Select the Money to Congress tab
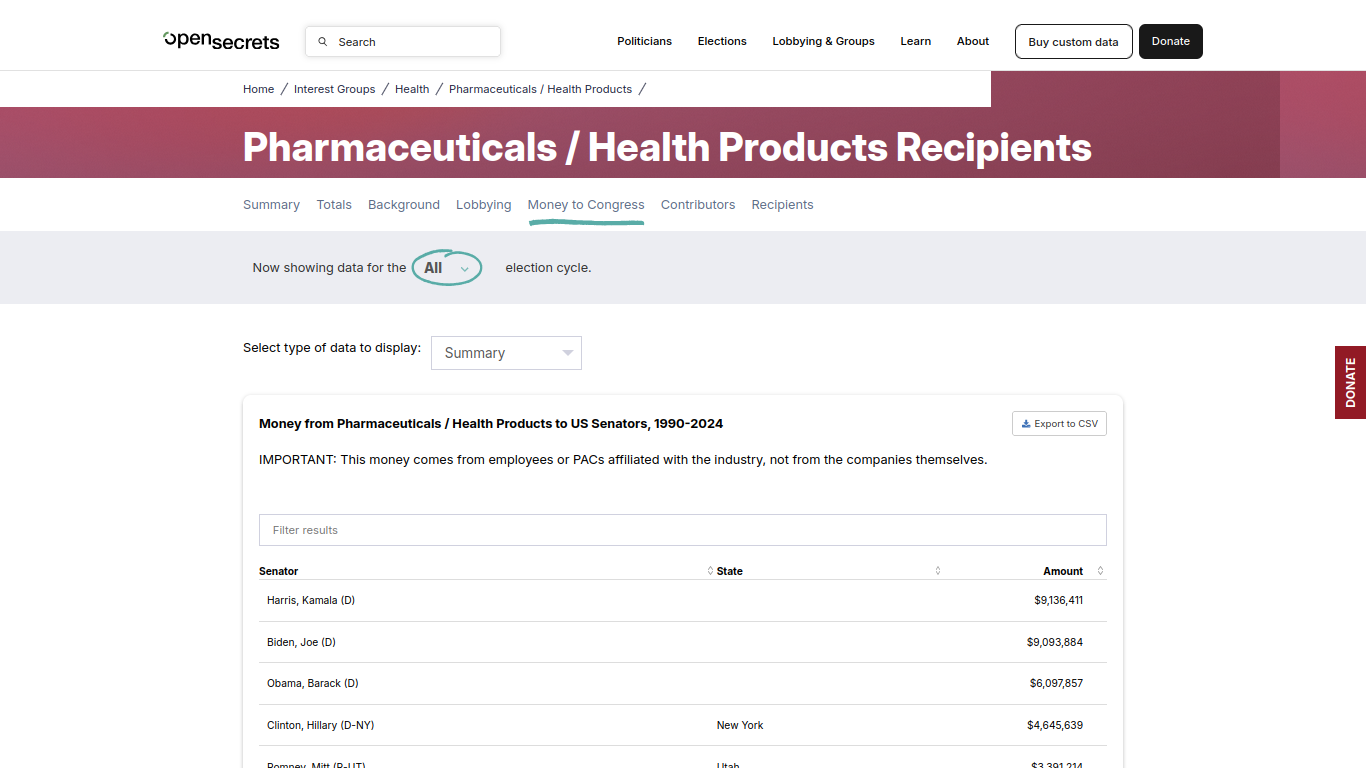Screen dimensions: 1366x768 click(x=586, y=204)
